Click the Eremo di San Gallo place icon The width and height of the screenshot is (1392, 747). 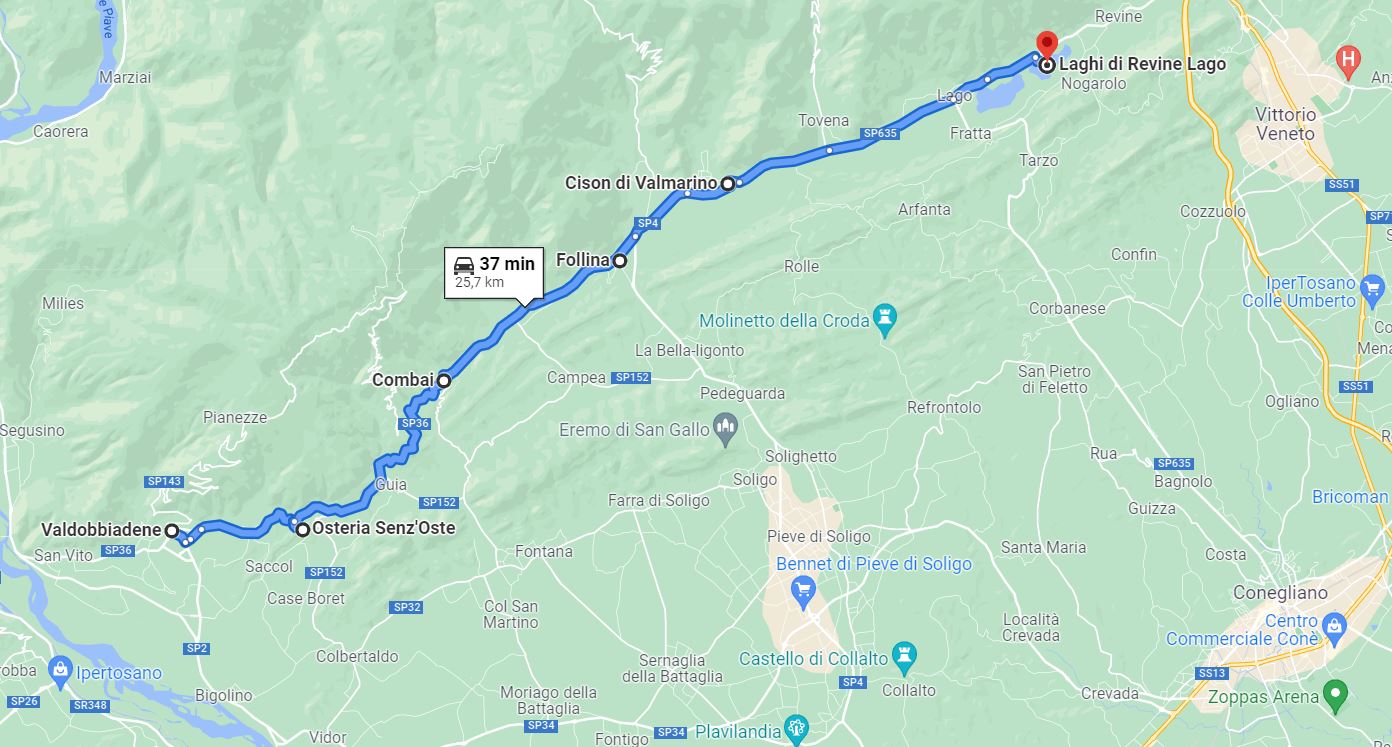click(x=727, y=430)
